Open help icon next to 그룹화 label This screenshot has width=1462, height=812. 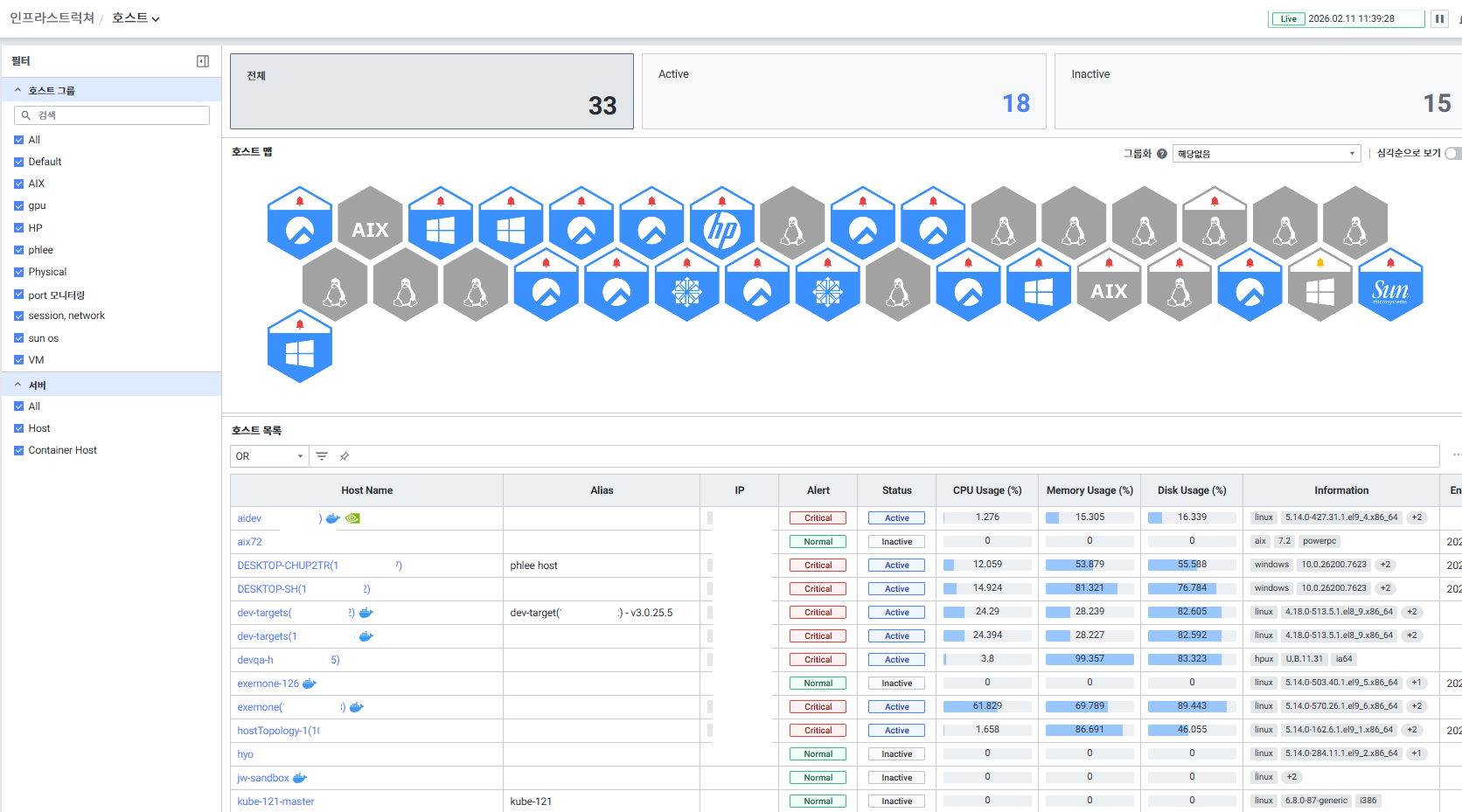pyautogui.click(x=1162, y=154)
